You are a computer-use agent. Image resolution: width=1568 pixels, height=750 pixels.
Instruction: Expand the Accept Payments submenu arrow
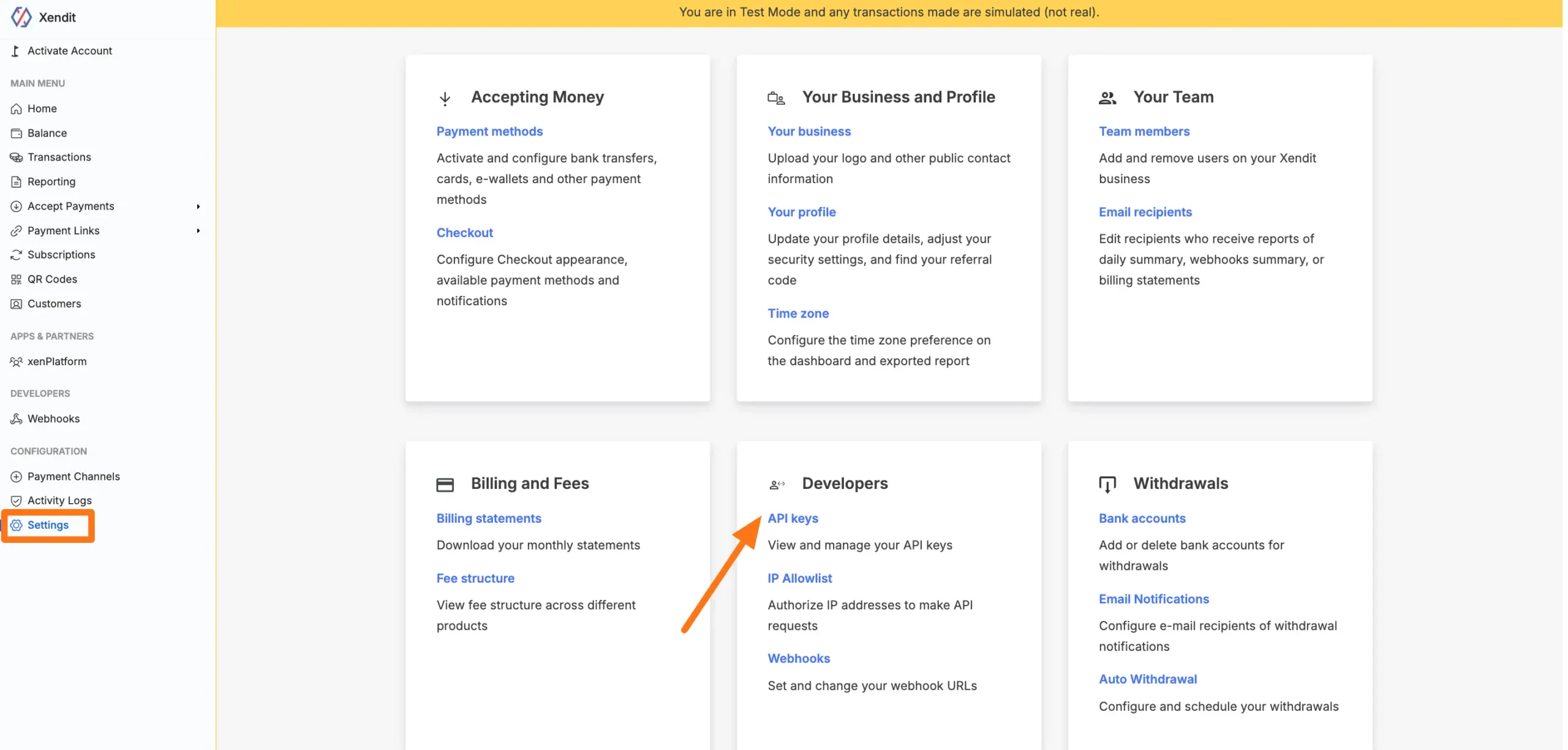[198, 206]
